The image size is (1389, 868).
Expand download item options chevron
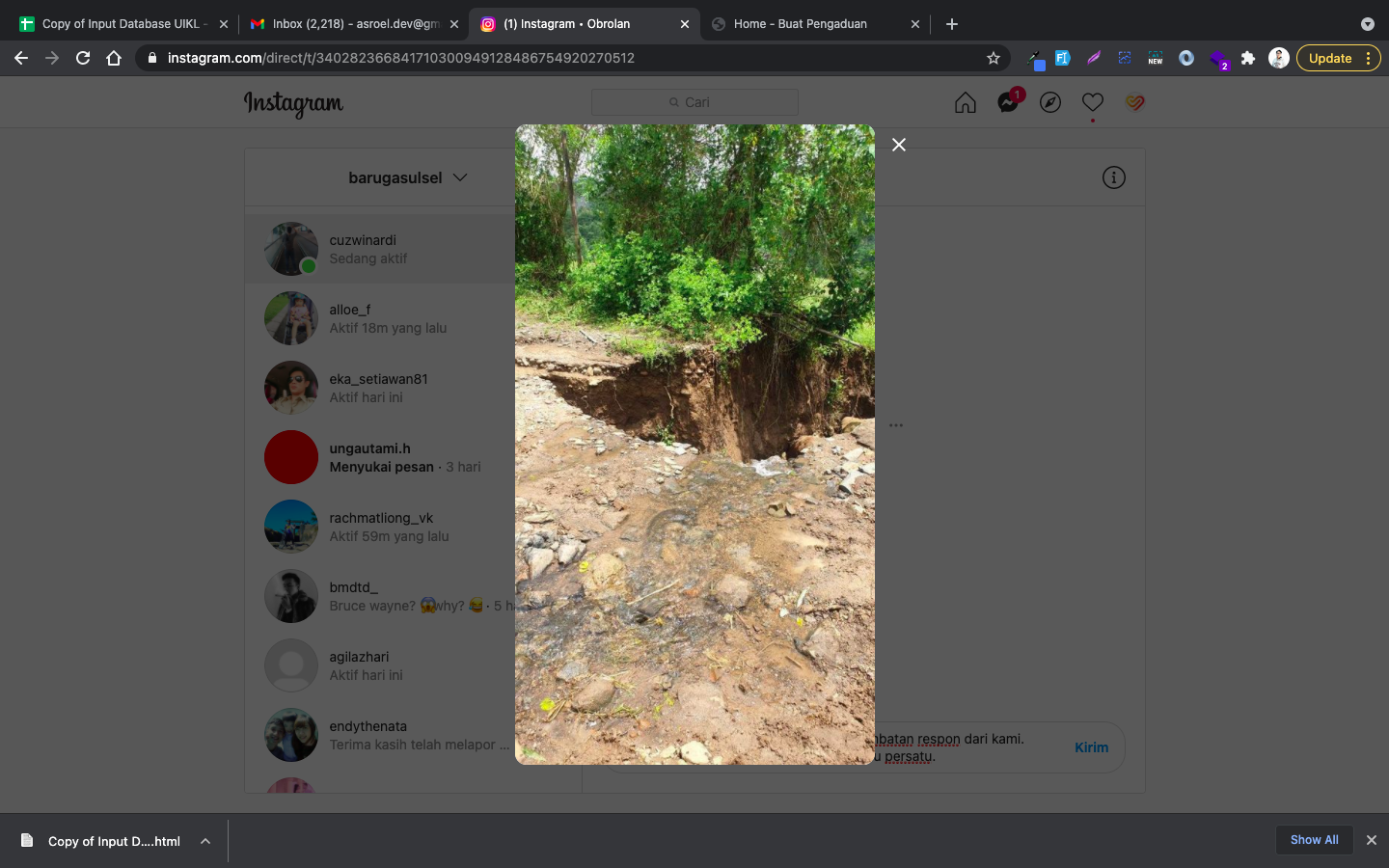click(x=205, y=841)
